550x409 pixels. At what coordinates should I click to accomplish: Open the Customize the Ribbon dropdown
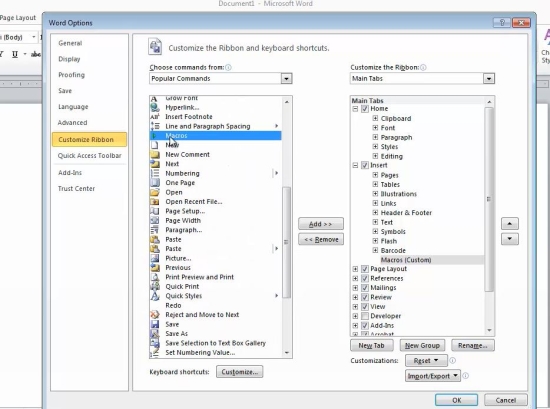(x=489, y=79)
